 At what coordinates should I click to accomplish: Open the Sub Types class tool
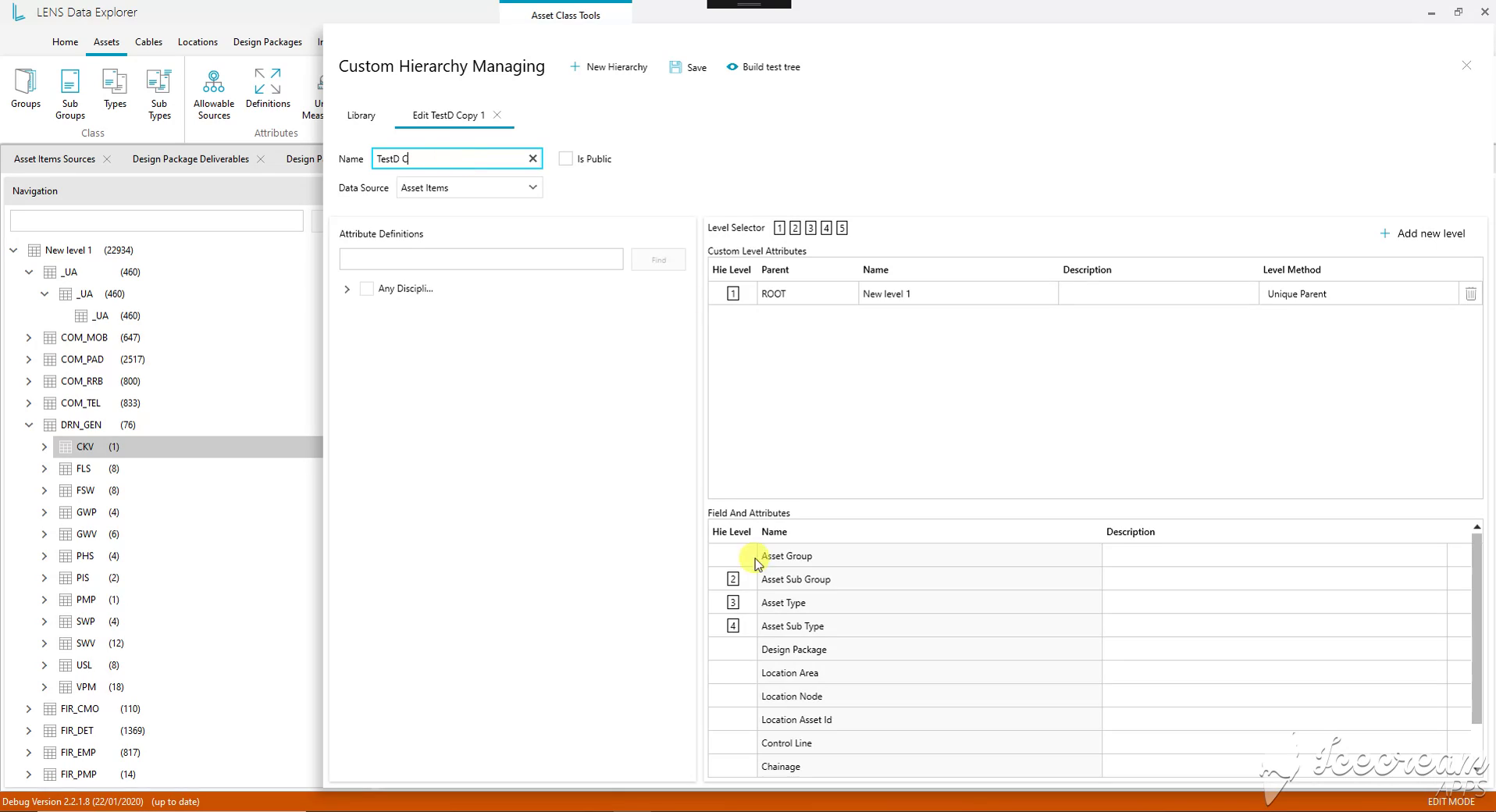pos(159,94)
